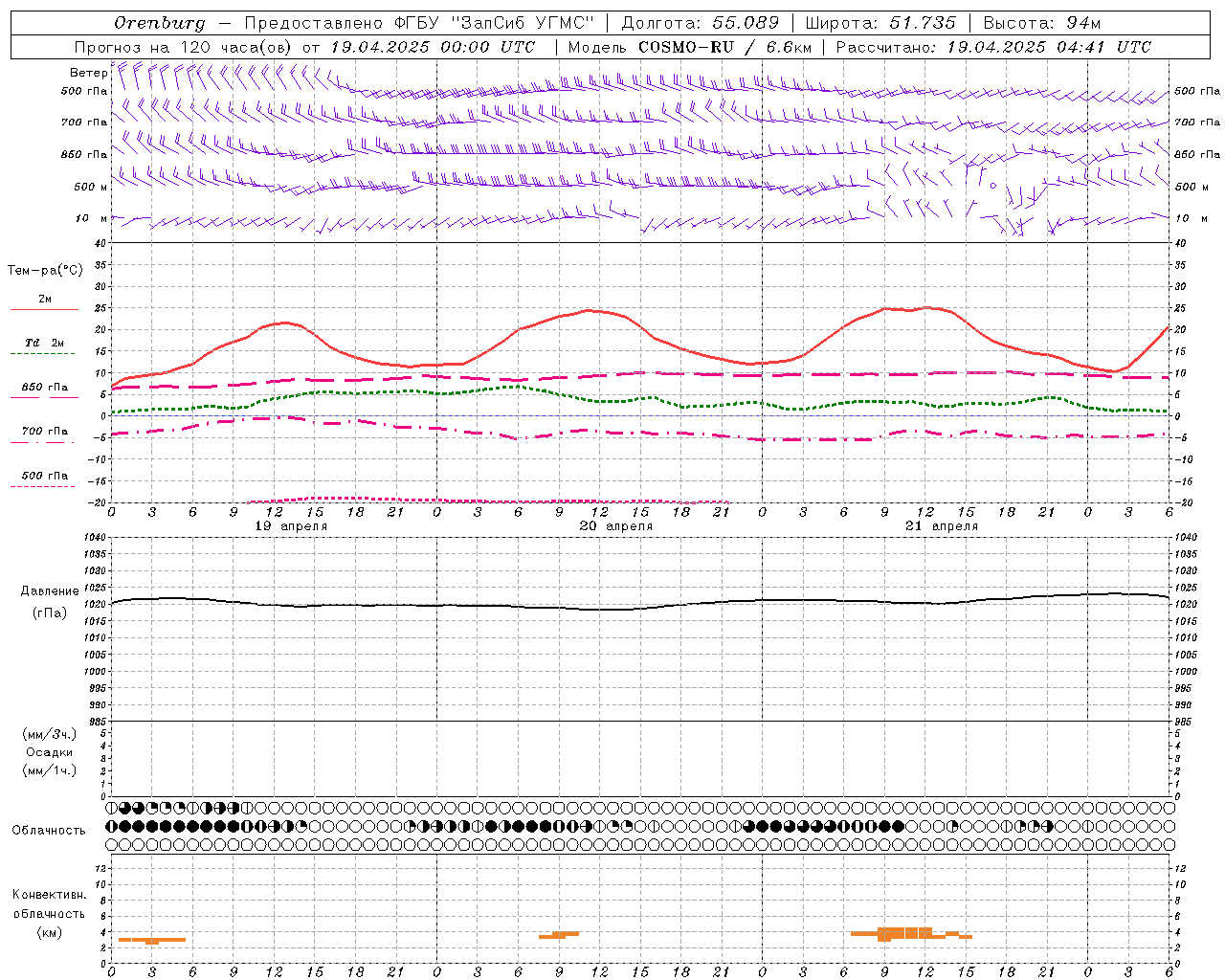Click the Td 2м legend entry
Viewport: 1225px width, 980px height.
point(45,343)
